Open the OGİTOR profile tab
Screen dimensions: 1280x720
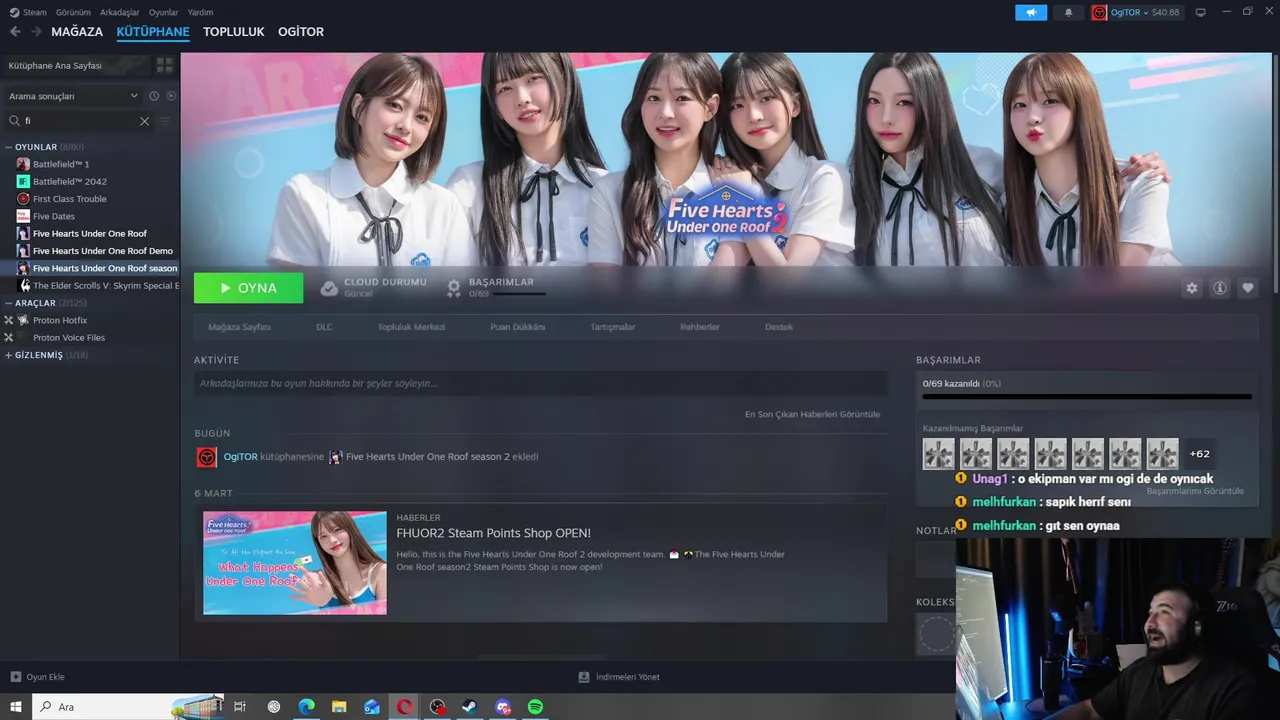(x=301, y=32)
